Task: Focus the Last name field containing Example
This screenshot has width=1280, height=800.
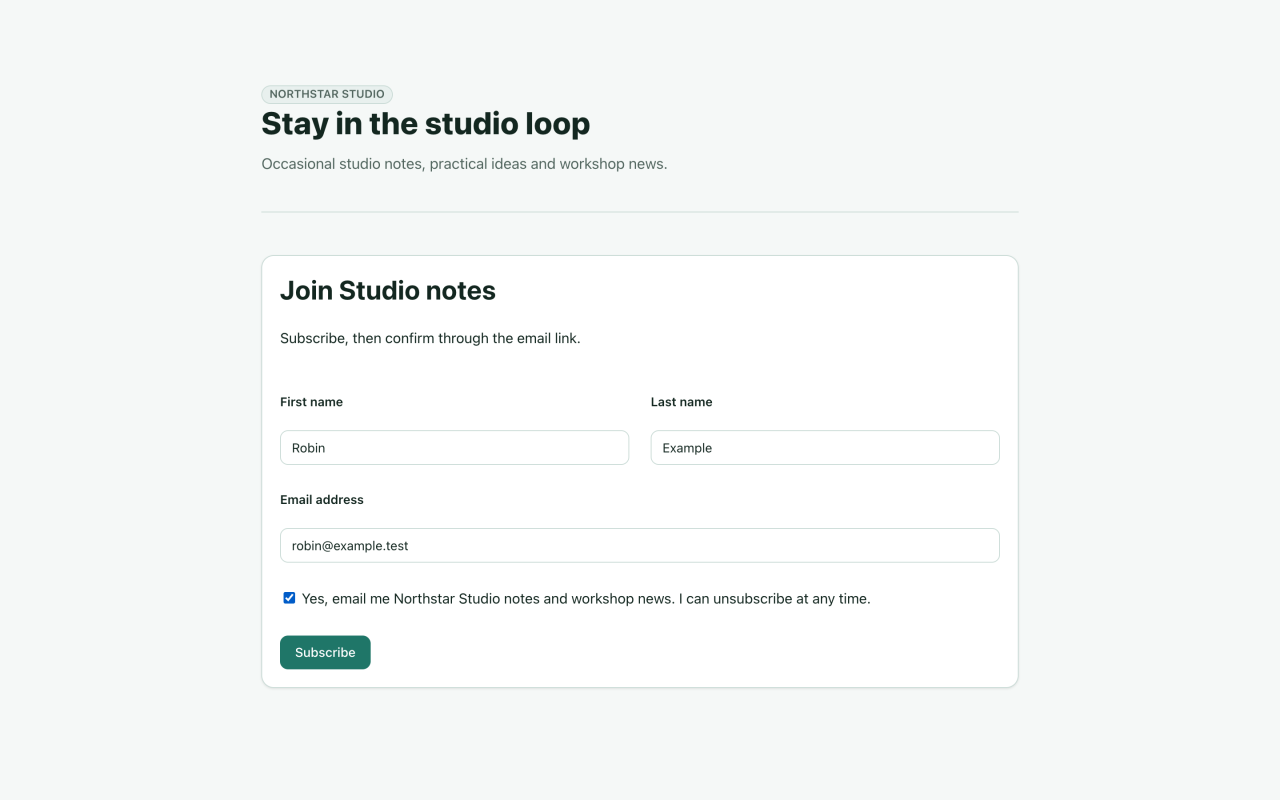Action: [825, 448]
